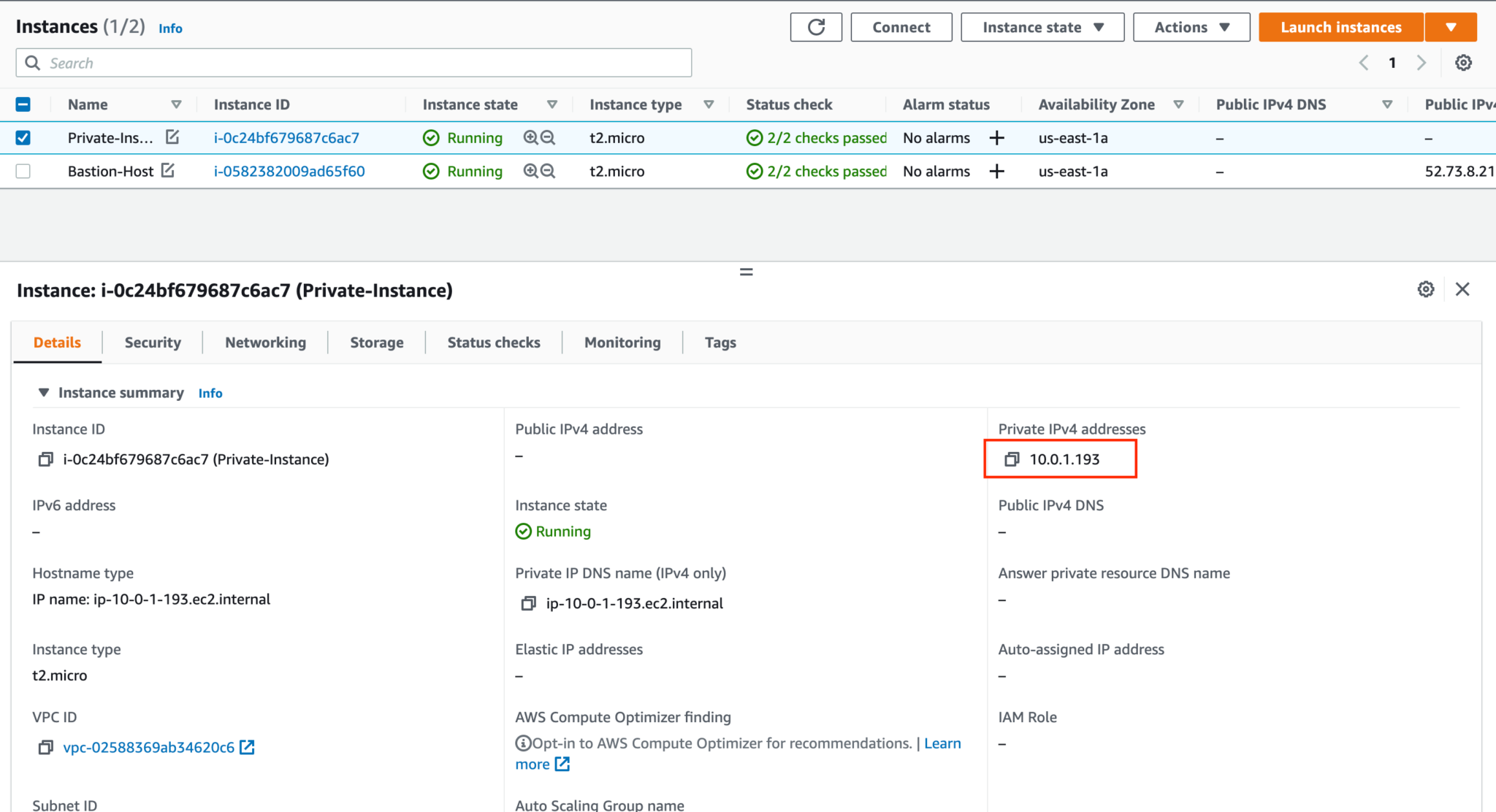The image size is (1496, 812).
Task: Open the Security tab
Action: (152, 342)
